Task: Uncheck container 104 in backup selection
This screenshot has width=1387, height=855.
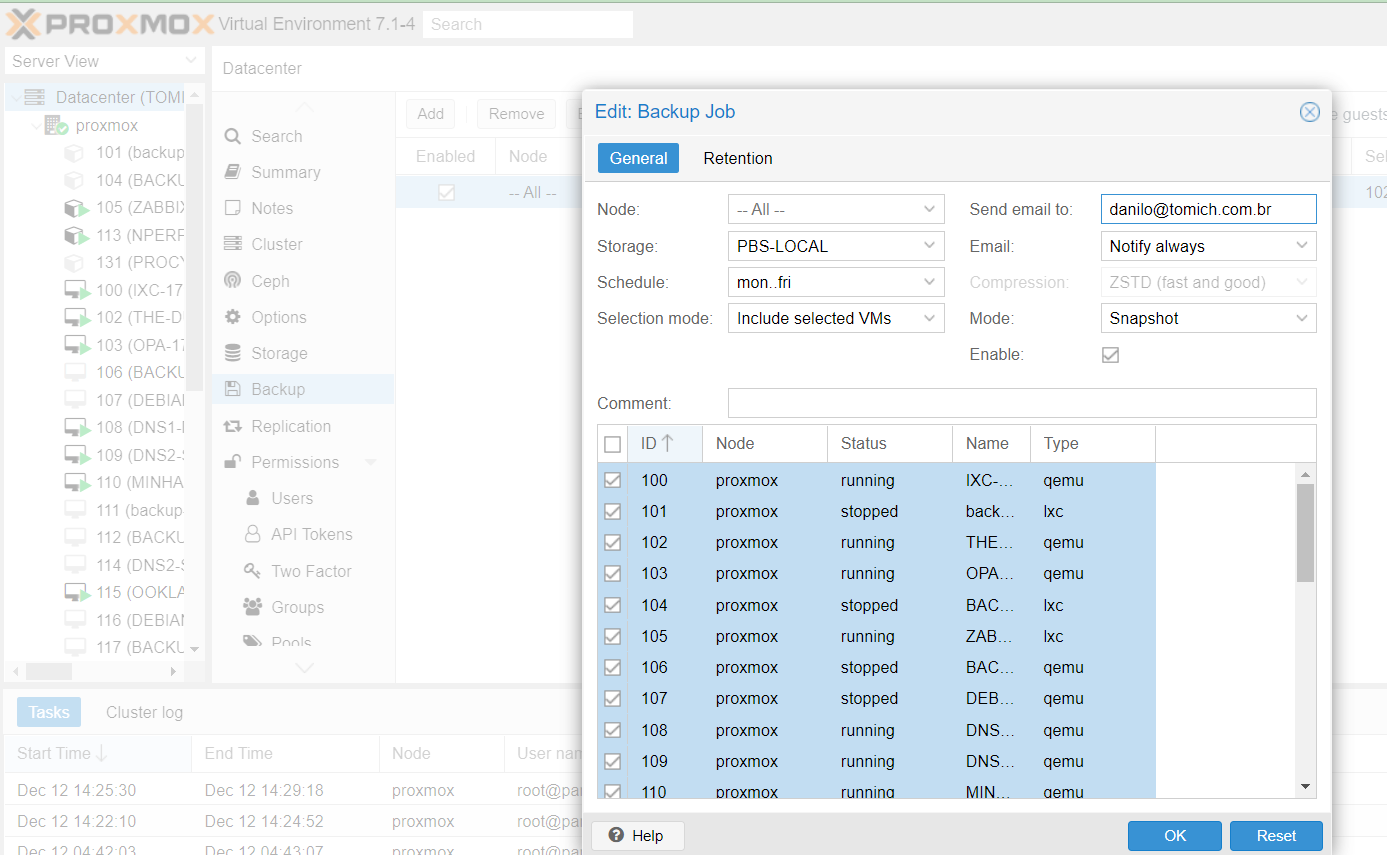Action: [x=613, y=605]
